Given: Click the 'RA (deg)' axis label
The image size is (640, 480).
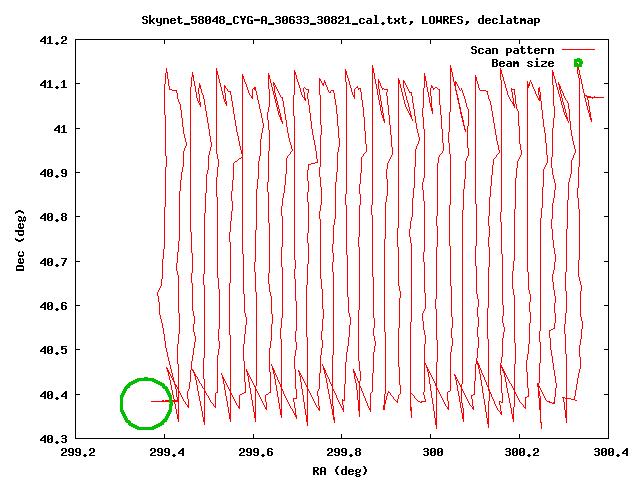Looking at the screenshot, I should click(340, 471).
